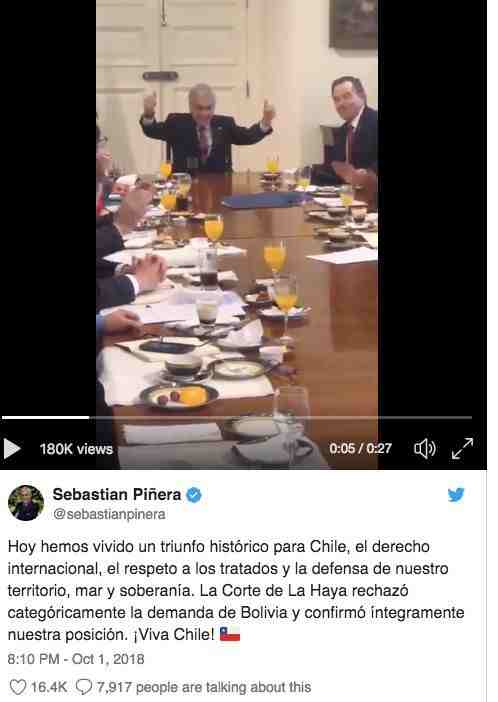Click '7,917 people are talking about this'
The image size is (498, 702).
[204, 687]
